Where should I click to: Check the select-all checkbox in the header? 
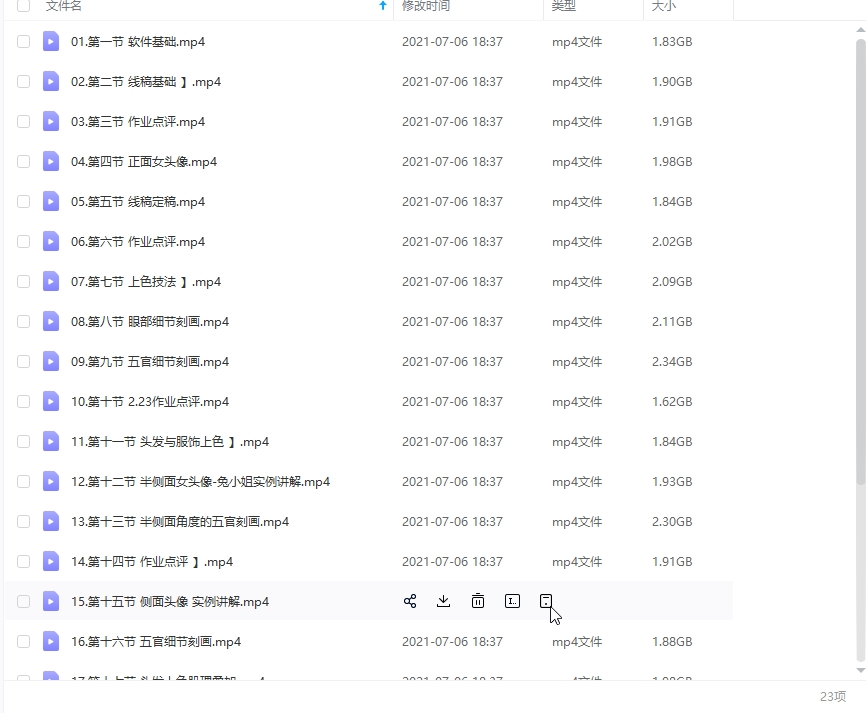[x=23, y=6]
